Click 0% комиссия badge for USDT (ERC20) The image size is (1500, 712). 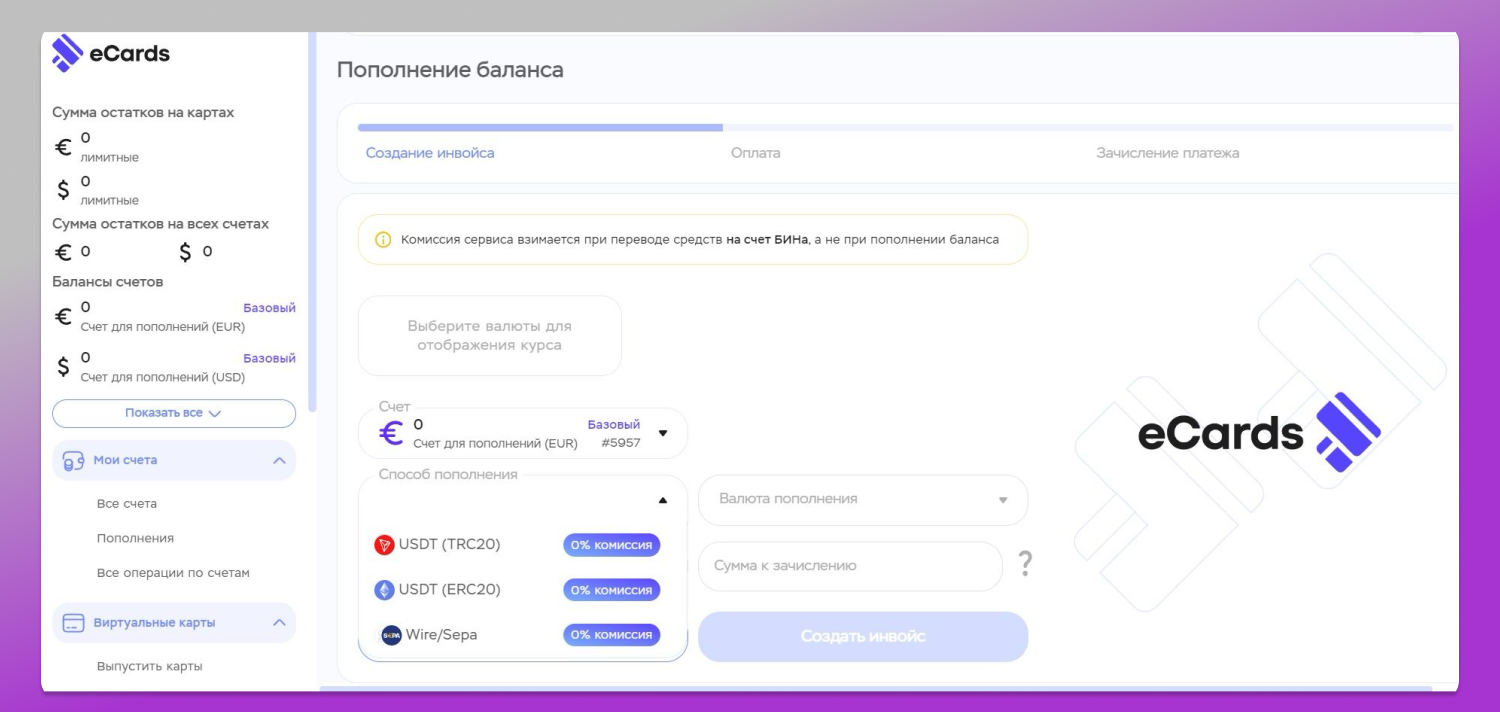612,590
